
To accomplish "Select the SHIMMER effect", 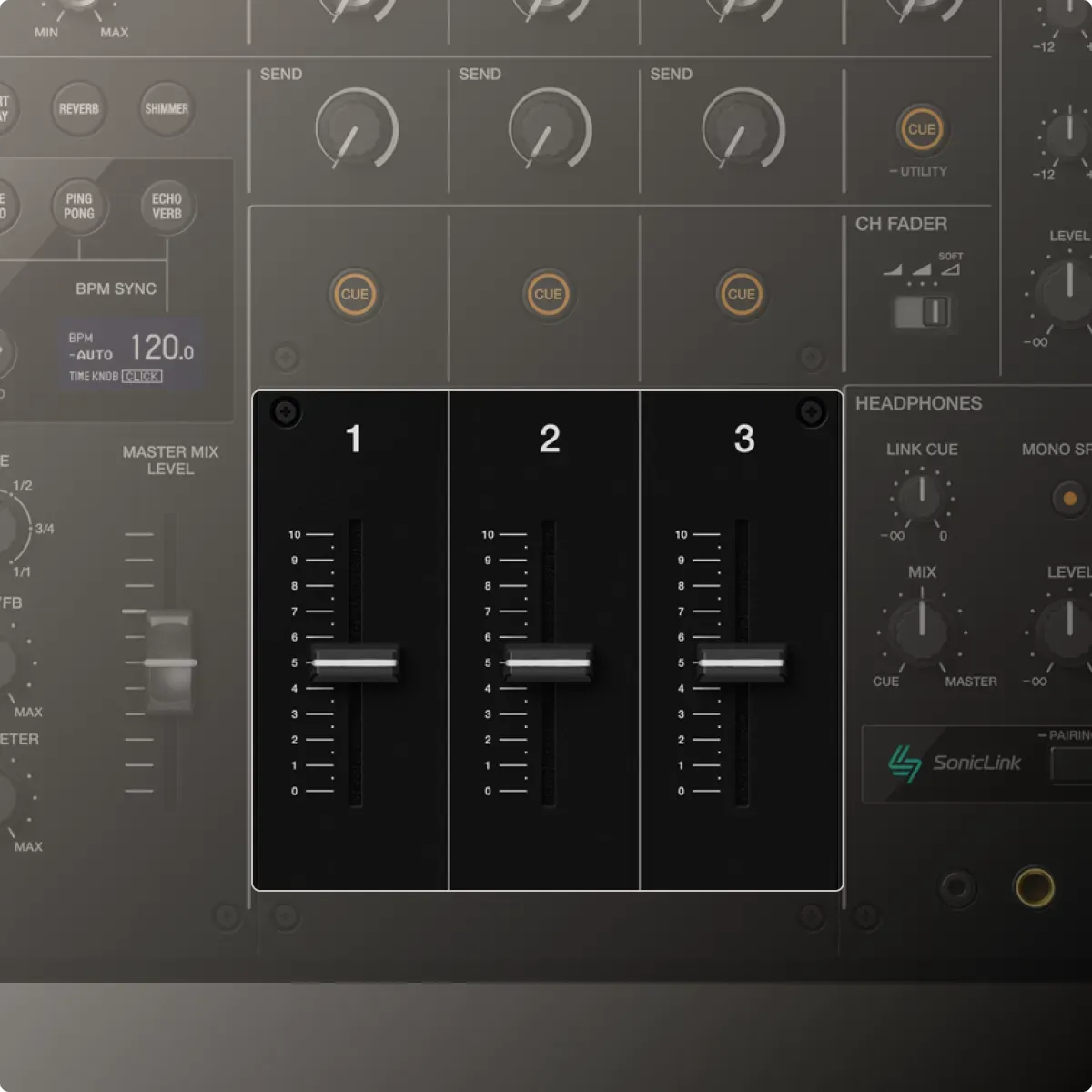I will 166,108.
